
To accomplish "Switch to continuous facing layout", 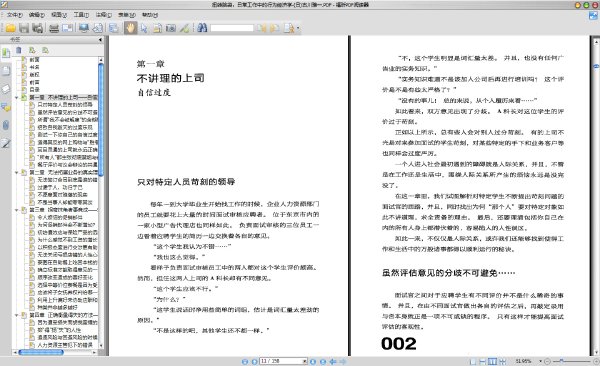I will point(502,361).
